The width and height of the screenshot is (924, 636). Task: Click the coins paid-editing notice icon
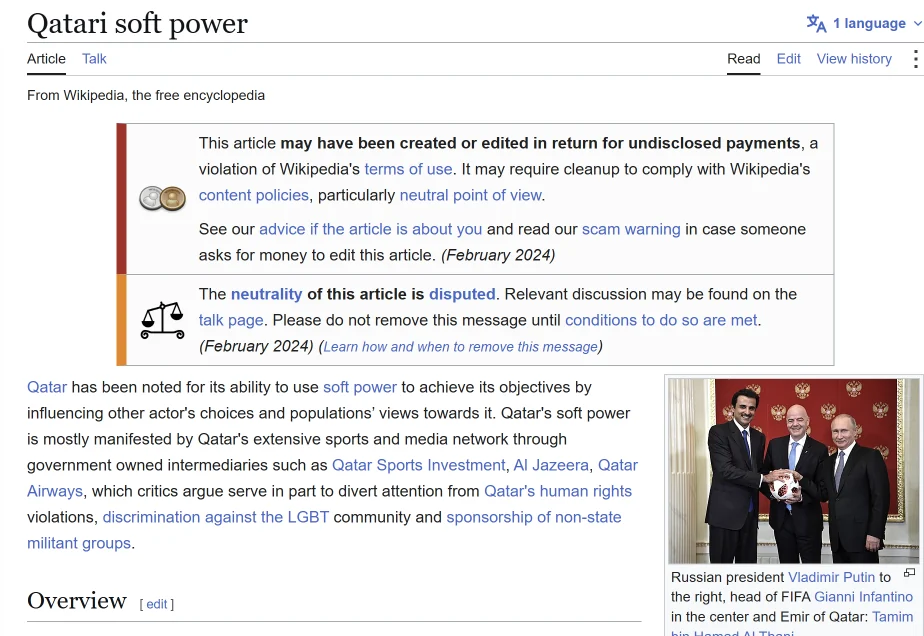[162, 198]
